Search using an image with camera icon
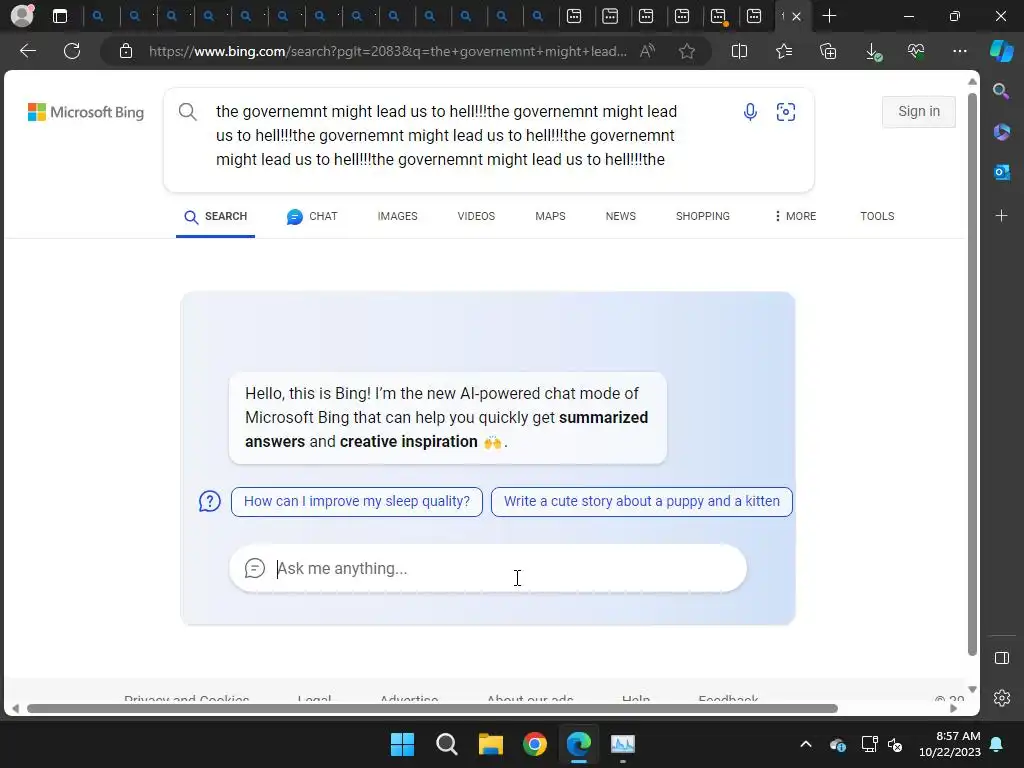The image size is (1024, 768). click(786, 112)
